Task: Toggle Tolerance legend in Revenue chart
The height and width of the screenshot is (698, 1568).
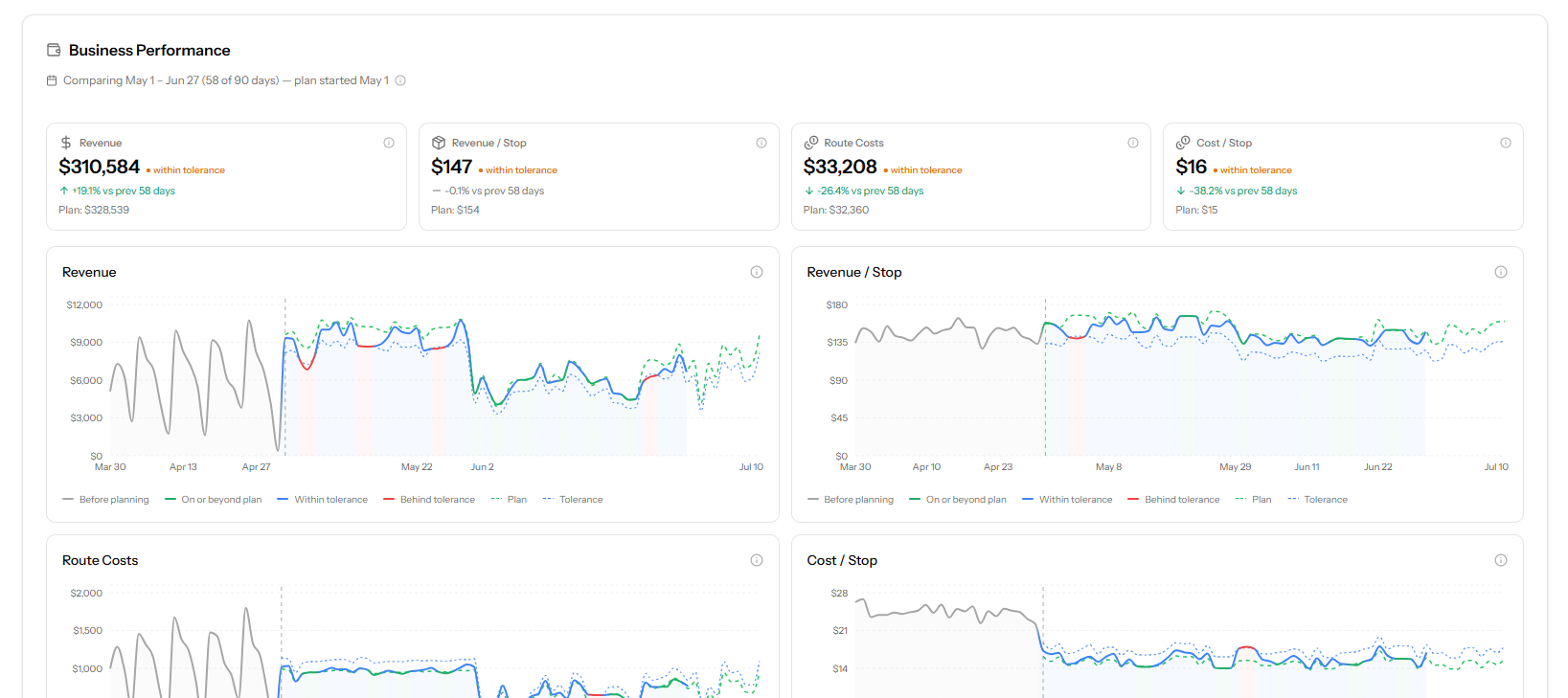Action: click(573, 500)
